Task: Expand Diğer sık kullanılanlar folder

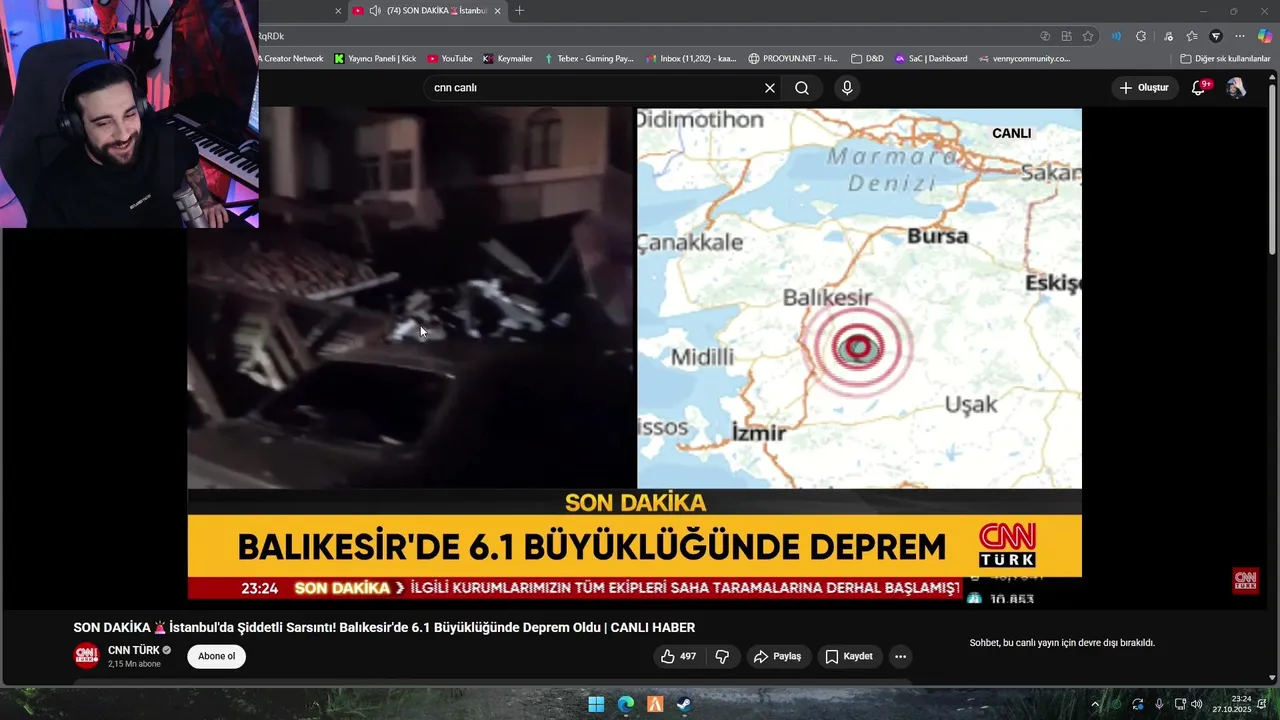Action: tap(1225, 59)
